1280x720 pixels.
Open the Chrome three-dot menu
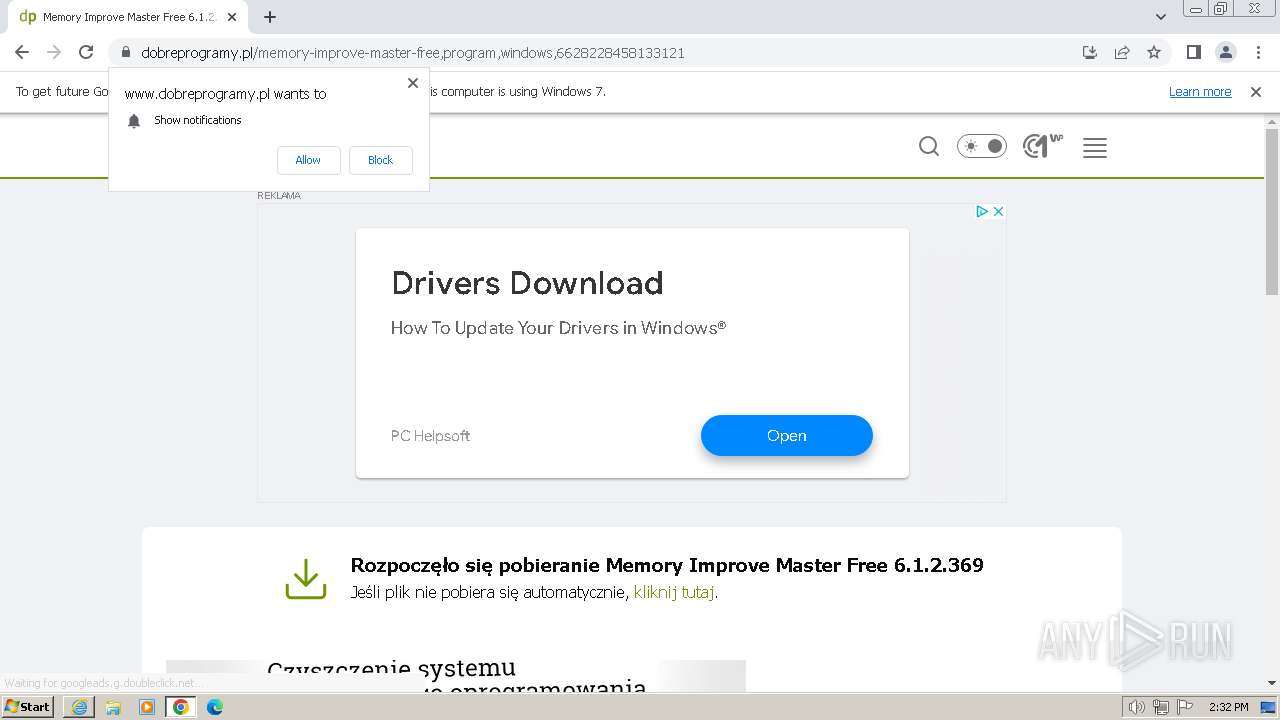coord(1257,52)
